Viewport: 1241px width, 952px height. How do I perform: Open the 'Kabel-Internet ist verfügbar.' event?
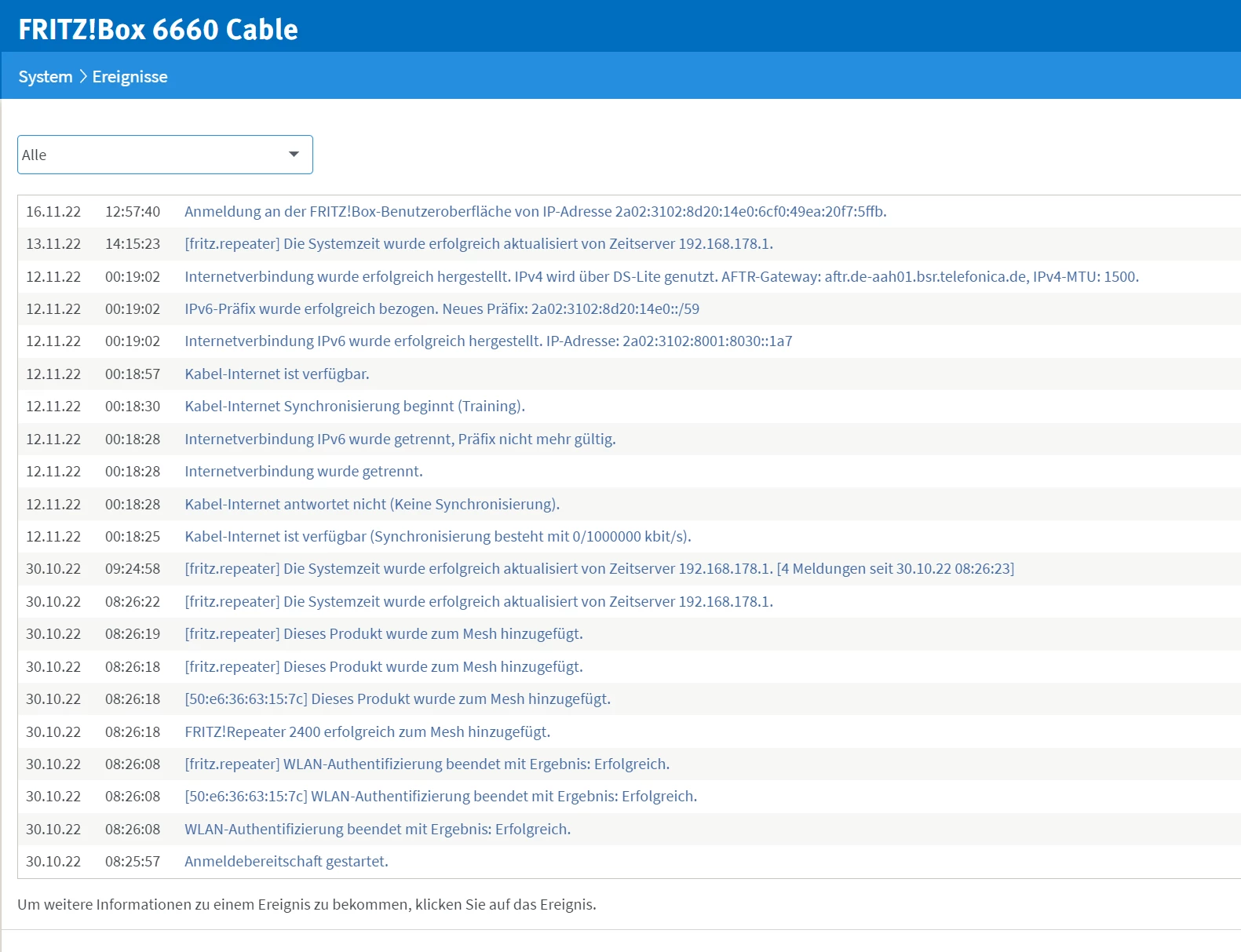[277, 374]
